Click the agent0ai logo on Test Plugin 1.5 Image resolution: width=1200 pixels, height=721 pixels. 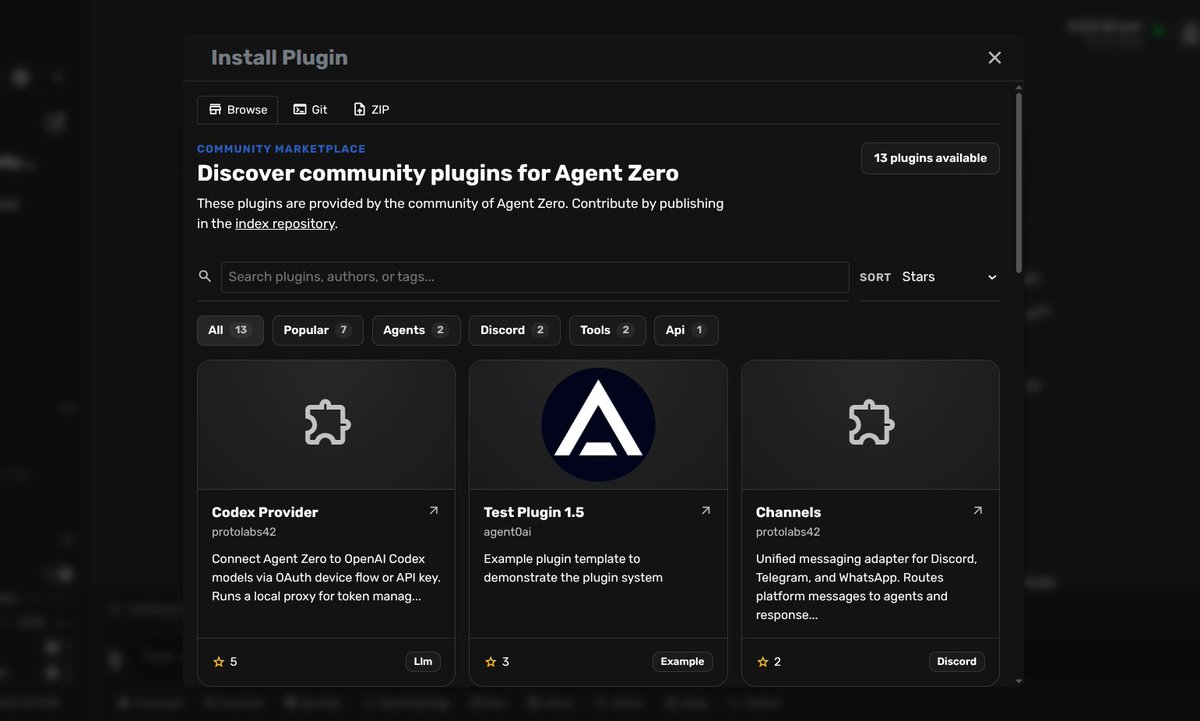point(597,423)
